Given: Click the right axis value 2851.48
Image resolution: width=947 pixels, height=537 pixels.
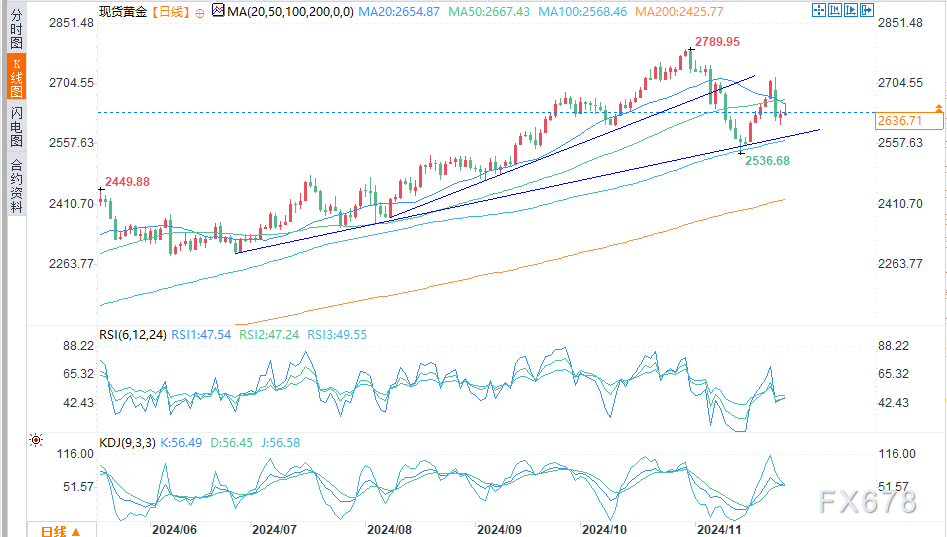Looking at the screenshot, I should click(900, 23).
